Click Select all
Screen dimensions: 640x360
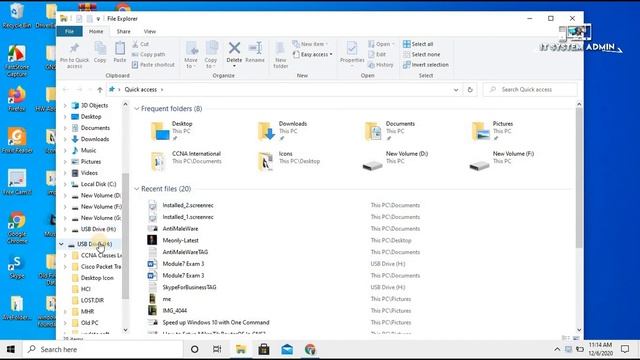click(x=418, y=44)
